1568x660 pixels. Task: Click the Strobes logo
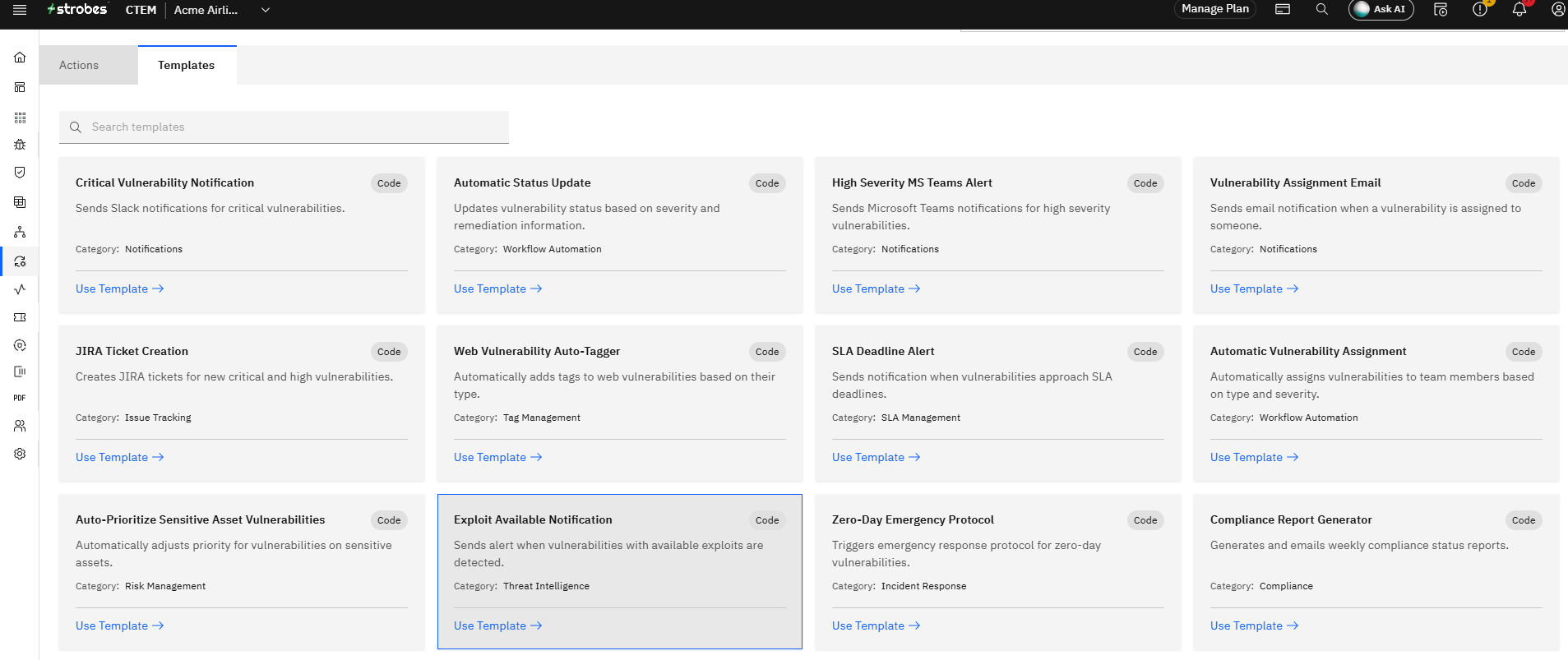(x=77, y=10)
